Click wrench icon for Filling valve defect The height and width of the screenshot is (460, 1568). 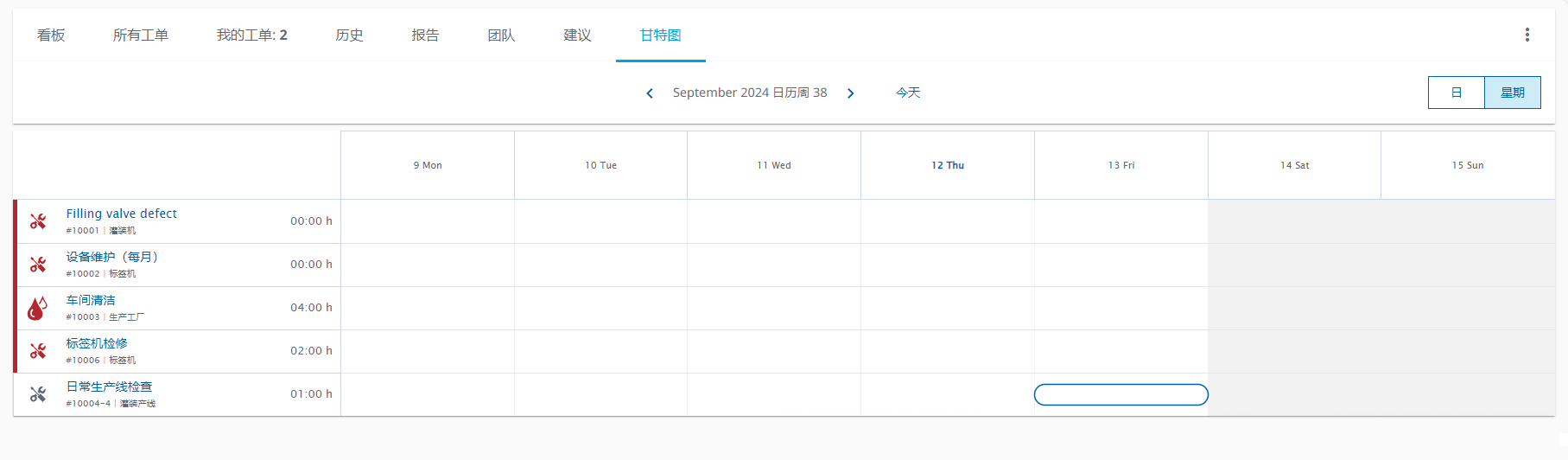(38, 221)
